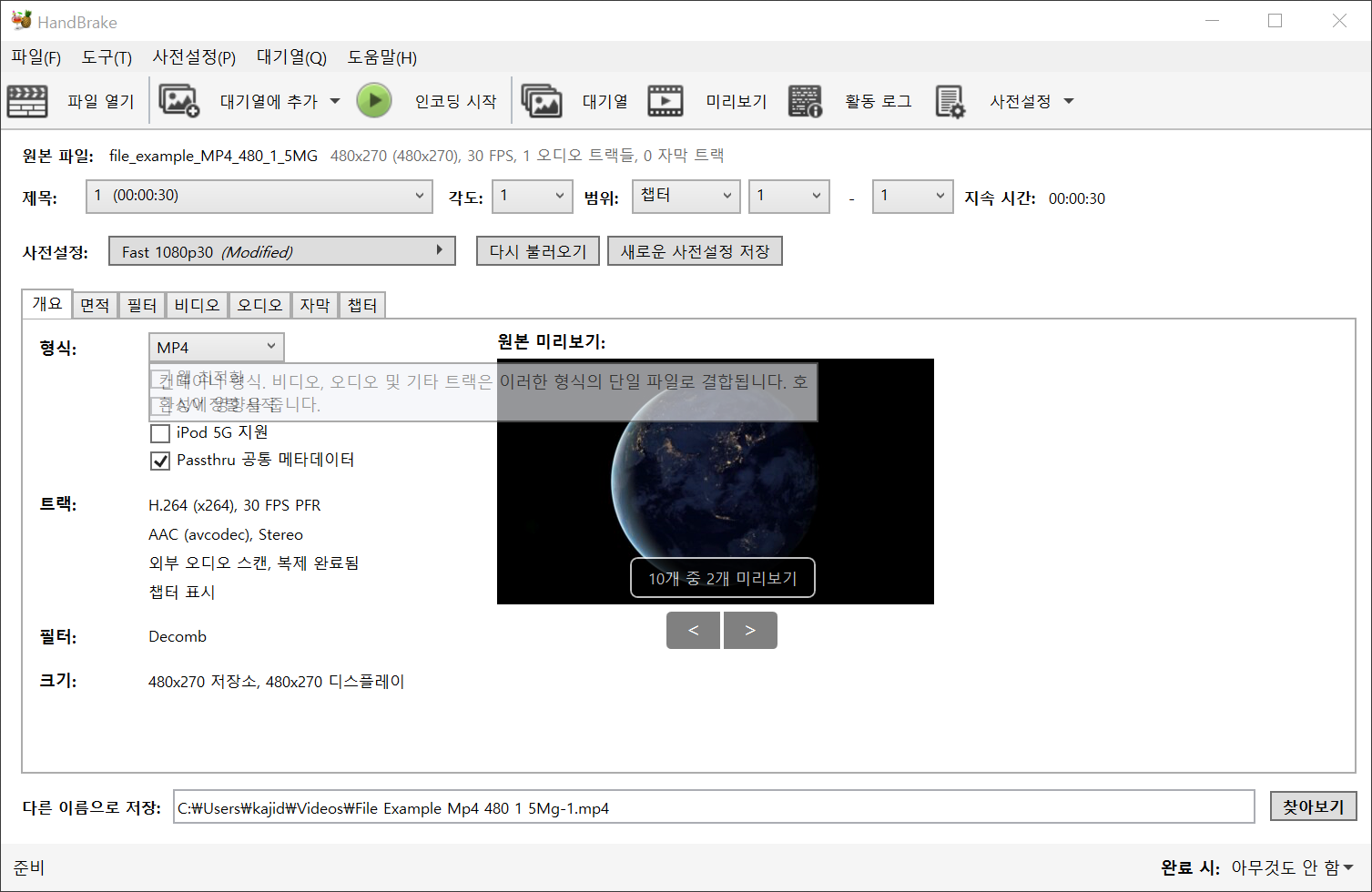
Task: Click the Activity Log icon
Action: [x=806, y=101]
